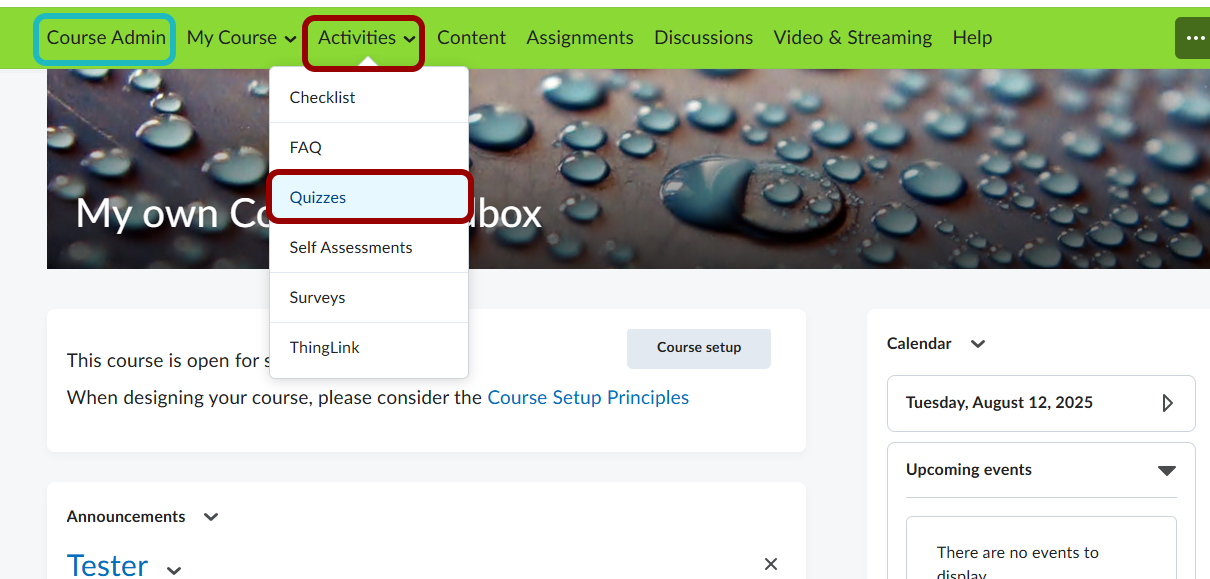Open the Tester announcement title
Screen dimensions: 1210x579
[x=107, y=565]
